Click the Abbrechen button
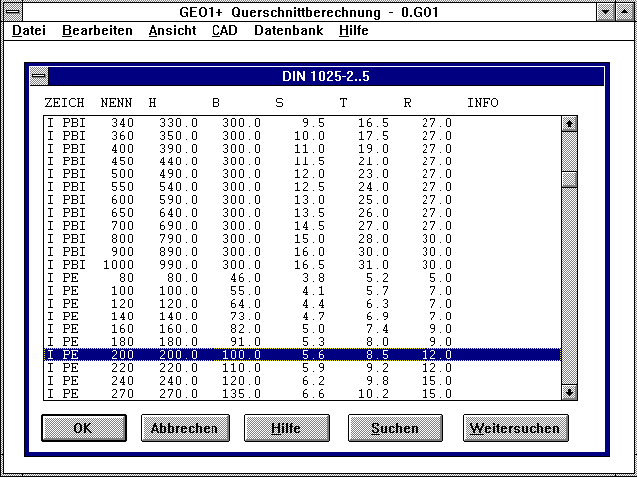Viewport: 637px width, 478px height. coord(185,428)
